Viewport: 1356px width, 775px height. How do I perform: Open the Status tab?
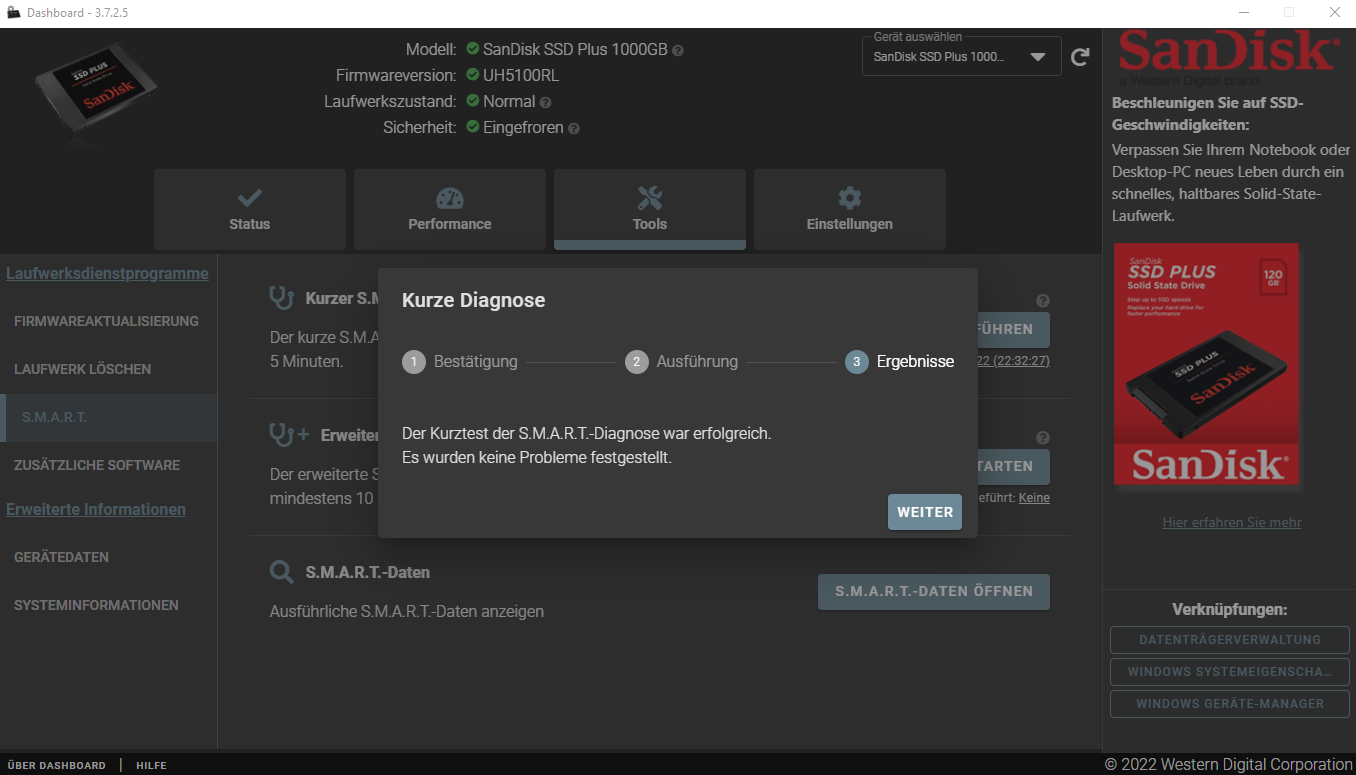click(x=250, y=209)
